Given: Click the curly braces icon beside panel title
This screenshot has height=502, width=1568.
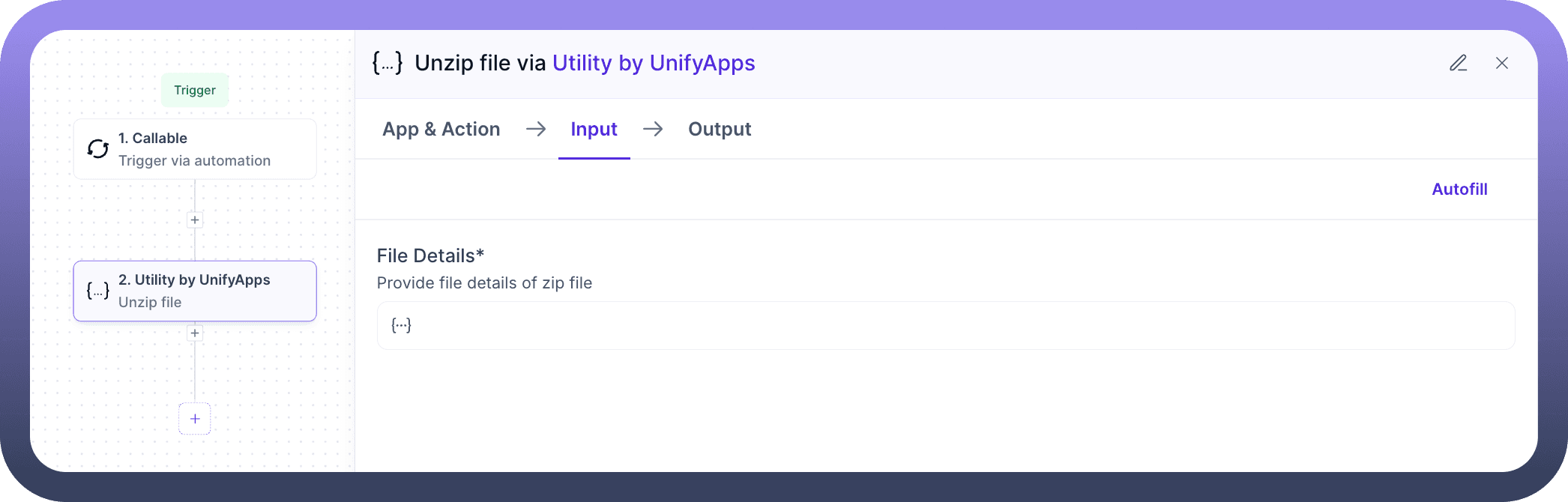Looking at the screenshot, I should pyautogui.click(x=388, y=63).
